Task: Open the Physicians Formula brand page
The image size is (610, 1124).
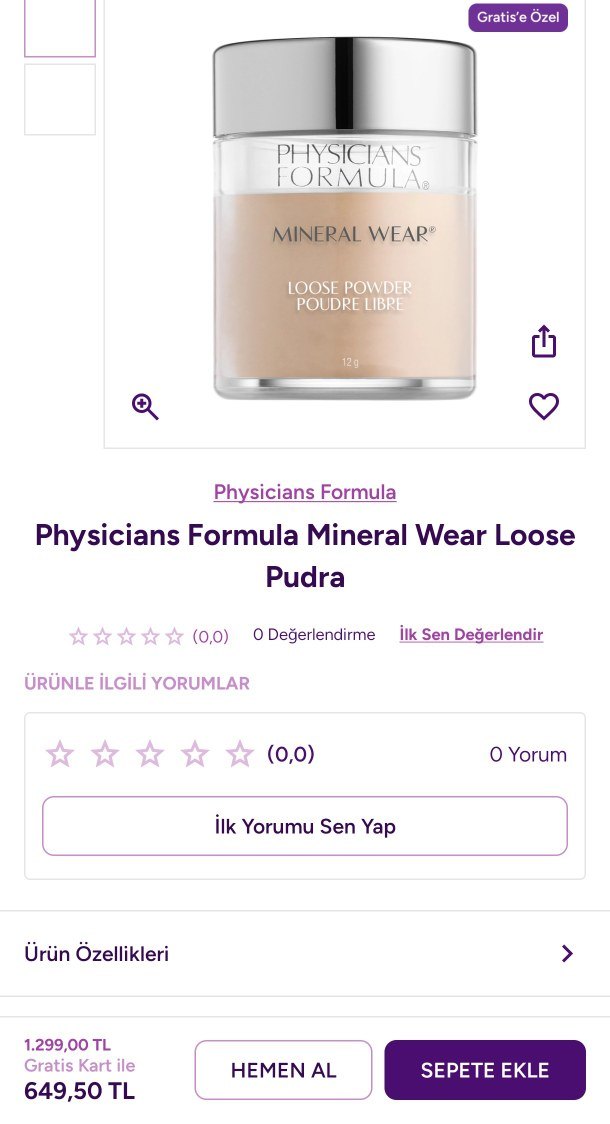Action: (x=305, y=492)
